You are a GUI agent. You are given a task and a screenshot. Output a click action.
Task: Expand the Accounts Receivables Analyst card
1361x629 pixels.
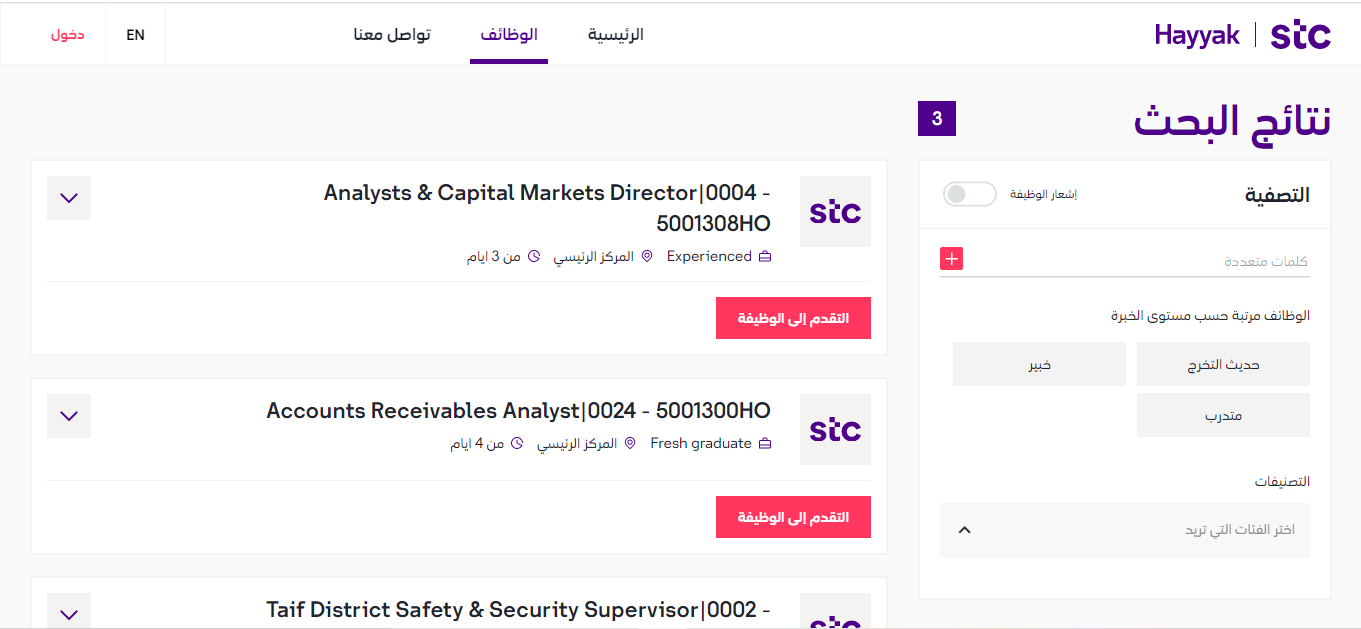pyautogui.click(x=69, y=416)
